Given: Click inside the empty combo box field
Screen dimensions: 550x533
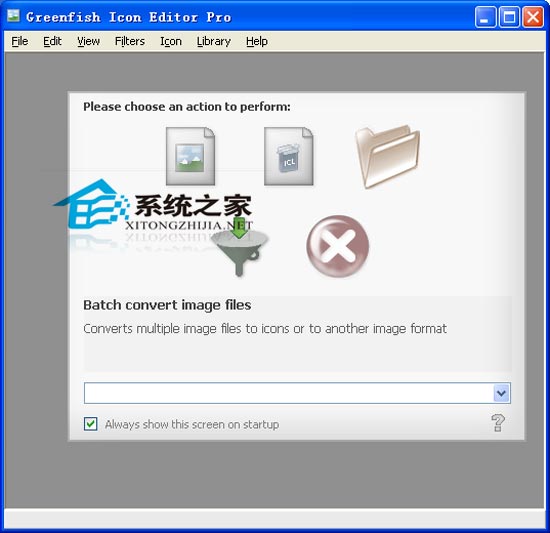Looking at the screenshot, I should point(289,393).
